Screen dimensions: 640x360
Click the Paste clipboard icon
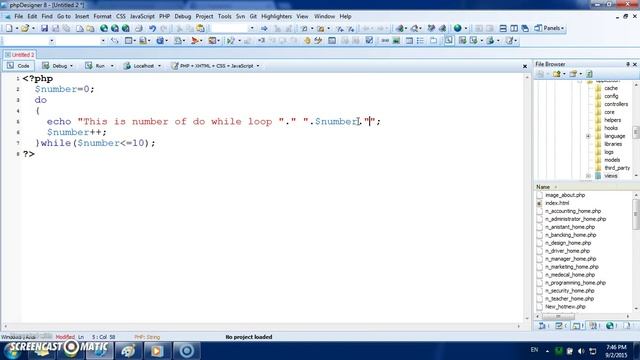pyautogui.click(x=200, y=28)
